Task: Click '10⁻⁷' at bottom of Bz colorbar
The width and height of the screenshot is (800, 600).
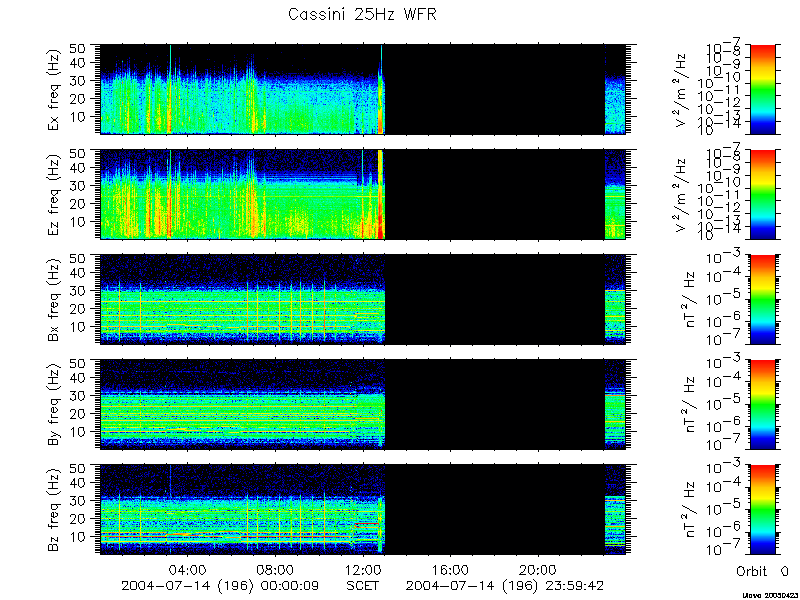Action: point(722,550)
